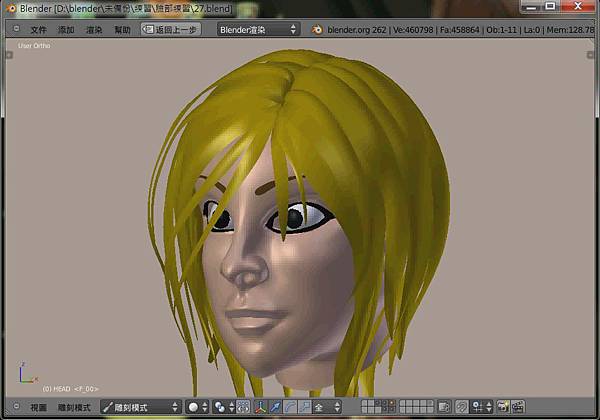Viewport: 600px width, 420px height.
Task: Click the La:0 lamp count text
Action: (x=532, y=30)
